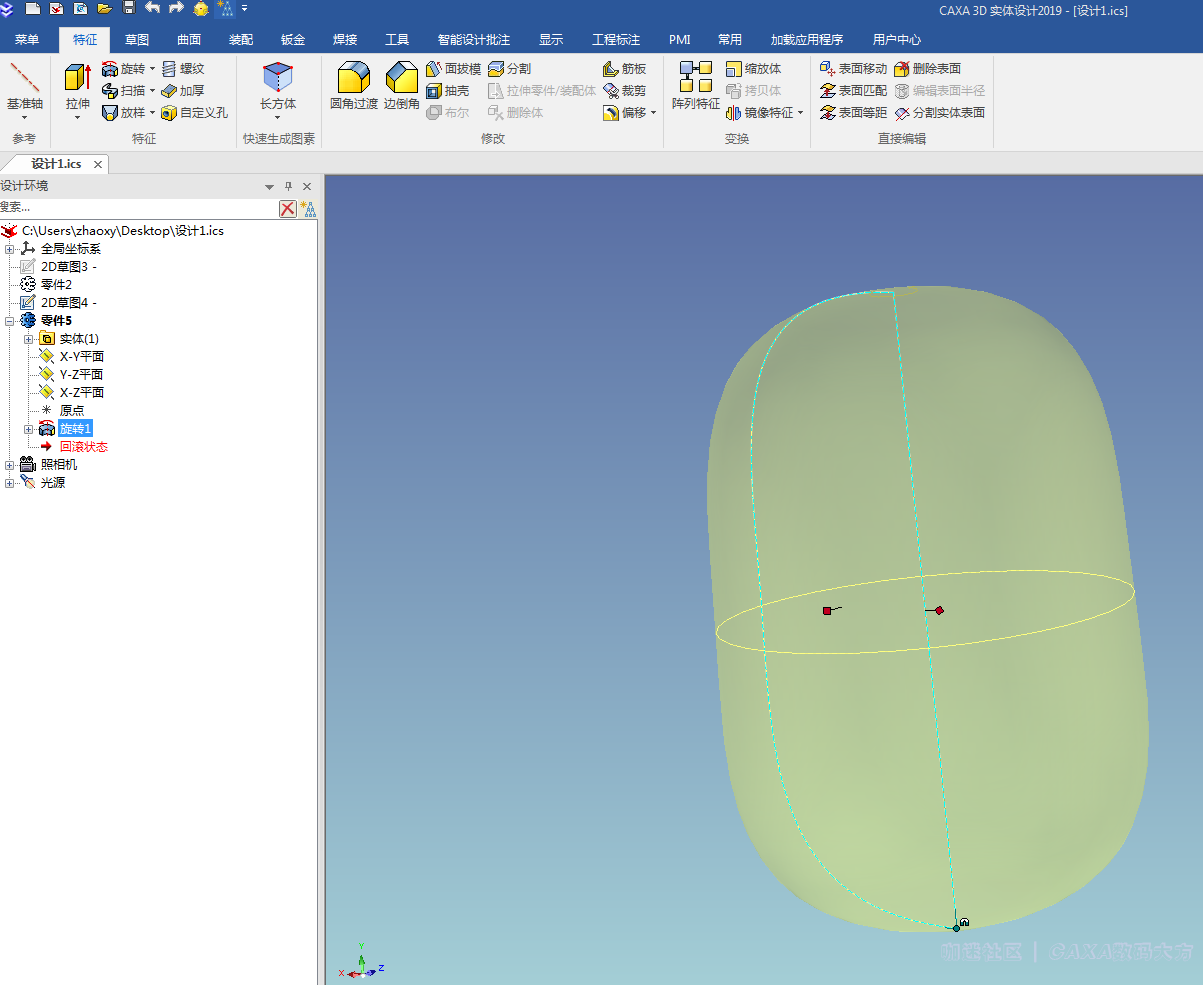
Task: Choose the 表面匹配 match face tool
Action: (853, 91)
